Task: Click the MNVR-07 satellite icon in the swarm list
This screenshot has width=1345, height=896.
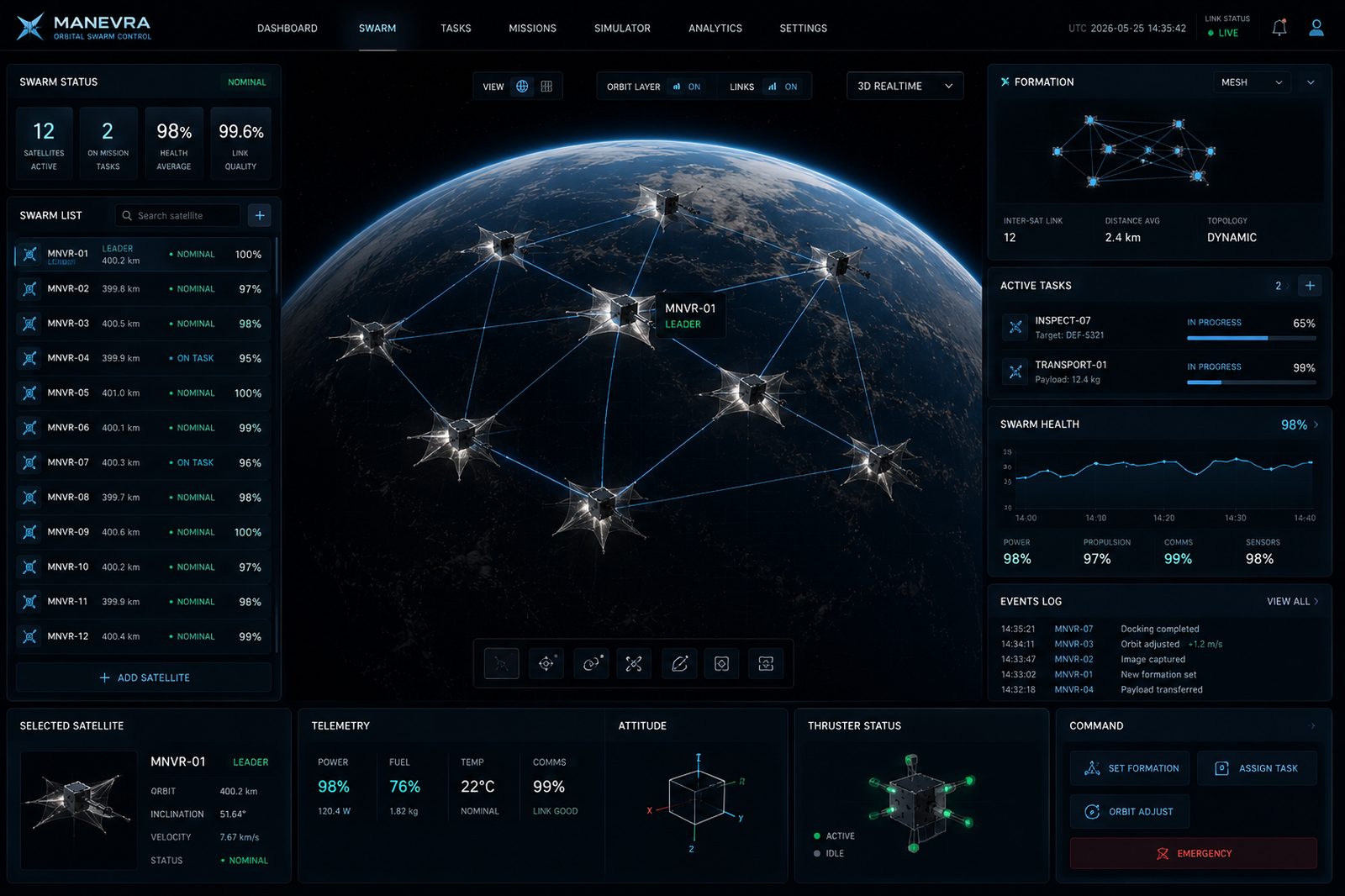Action: pos(30,462)
